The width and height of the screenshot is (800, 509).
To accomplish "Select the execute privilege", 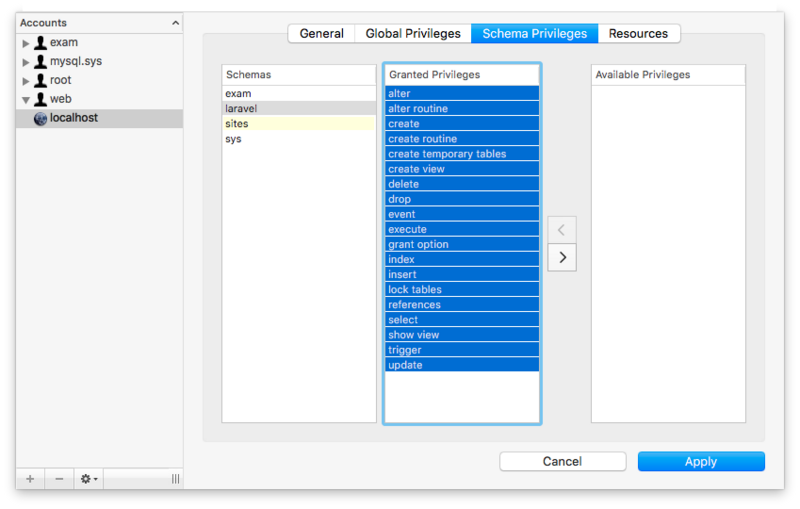I will (462, 230).
